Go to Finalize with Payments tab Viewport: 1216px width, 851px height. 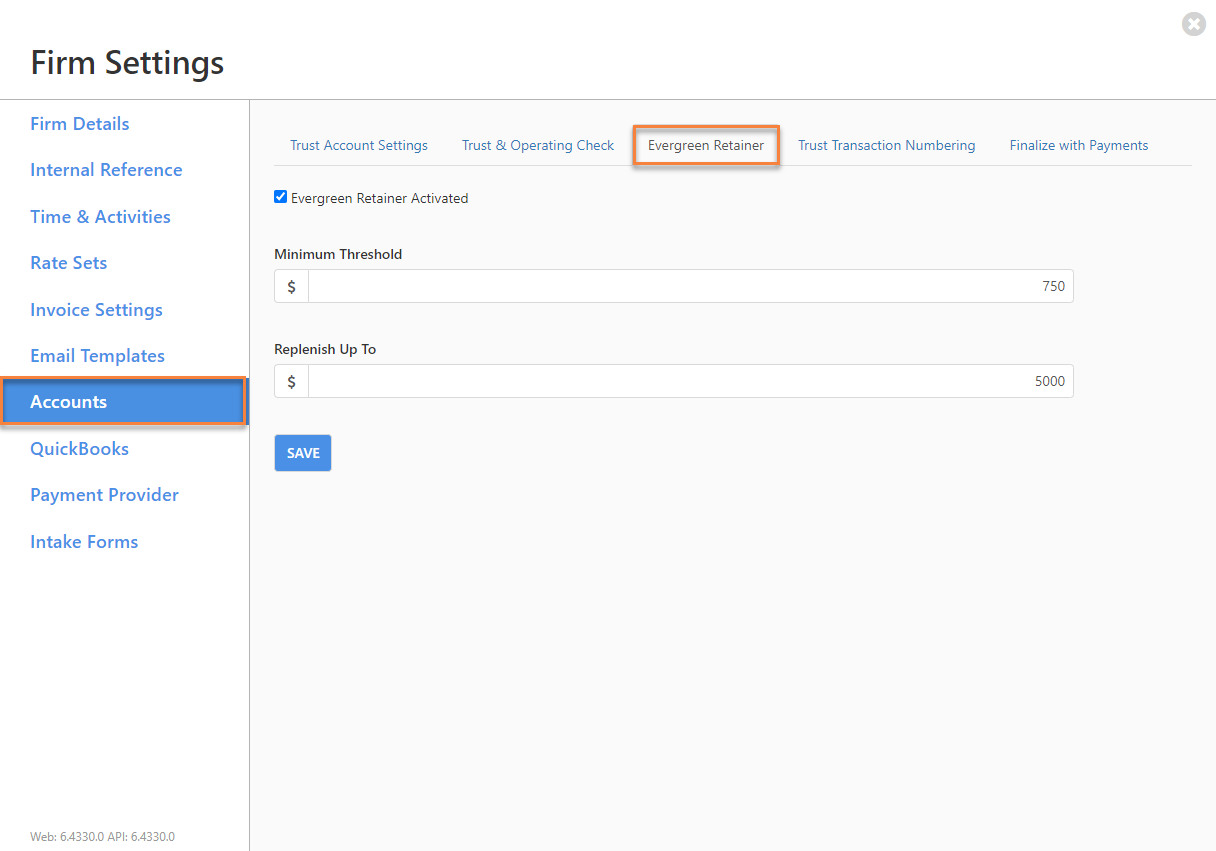point(1078,146)
